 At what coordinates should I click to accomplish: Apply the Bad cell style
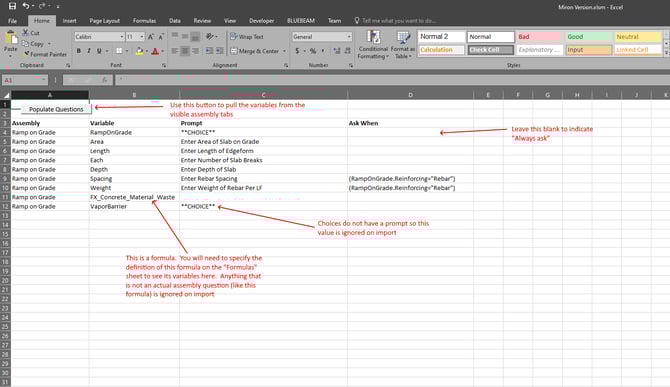point(539,37)
